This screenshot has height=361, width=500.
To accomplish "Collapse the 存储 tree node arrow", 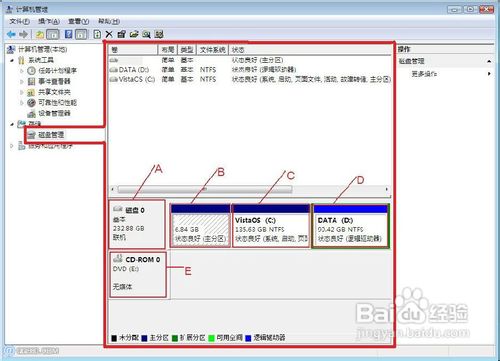I will (12, 124).
